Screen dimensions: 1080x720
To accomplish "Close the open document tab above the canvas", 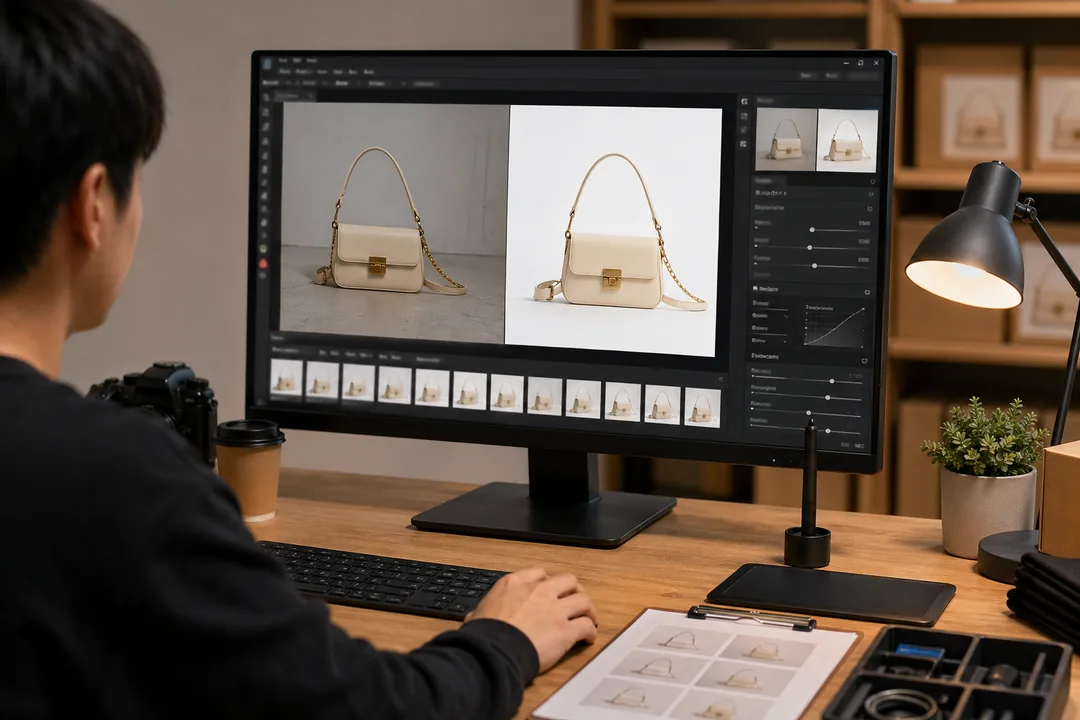I will (311, 96).
